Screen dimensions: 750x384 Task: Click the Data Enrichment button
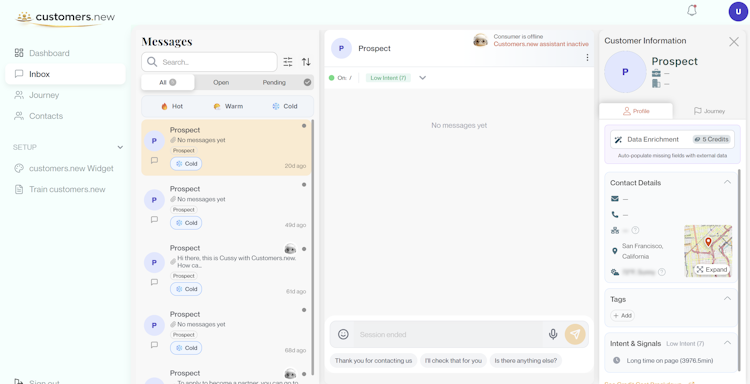pos(672,140)
